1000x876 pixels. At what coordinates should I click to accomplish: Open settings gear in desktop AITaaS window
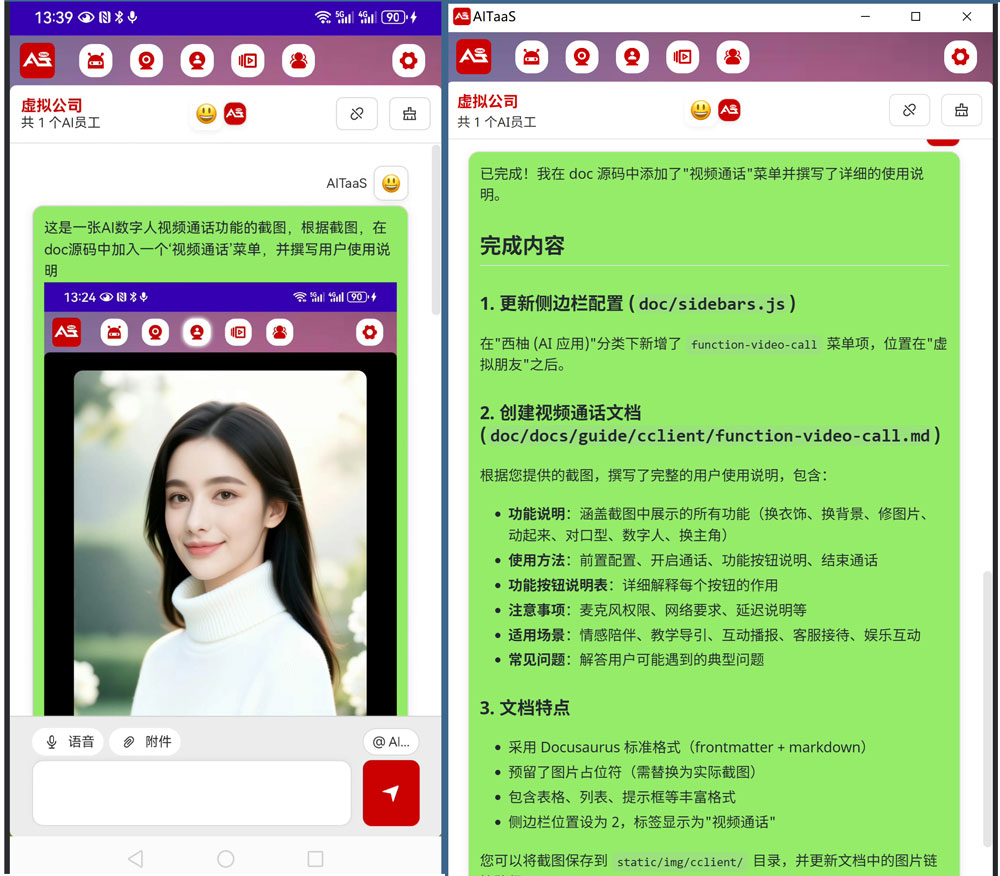(960, 57)
